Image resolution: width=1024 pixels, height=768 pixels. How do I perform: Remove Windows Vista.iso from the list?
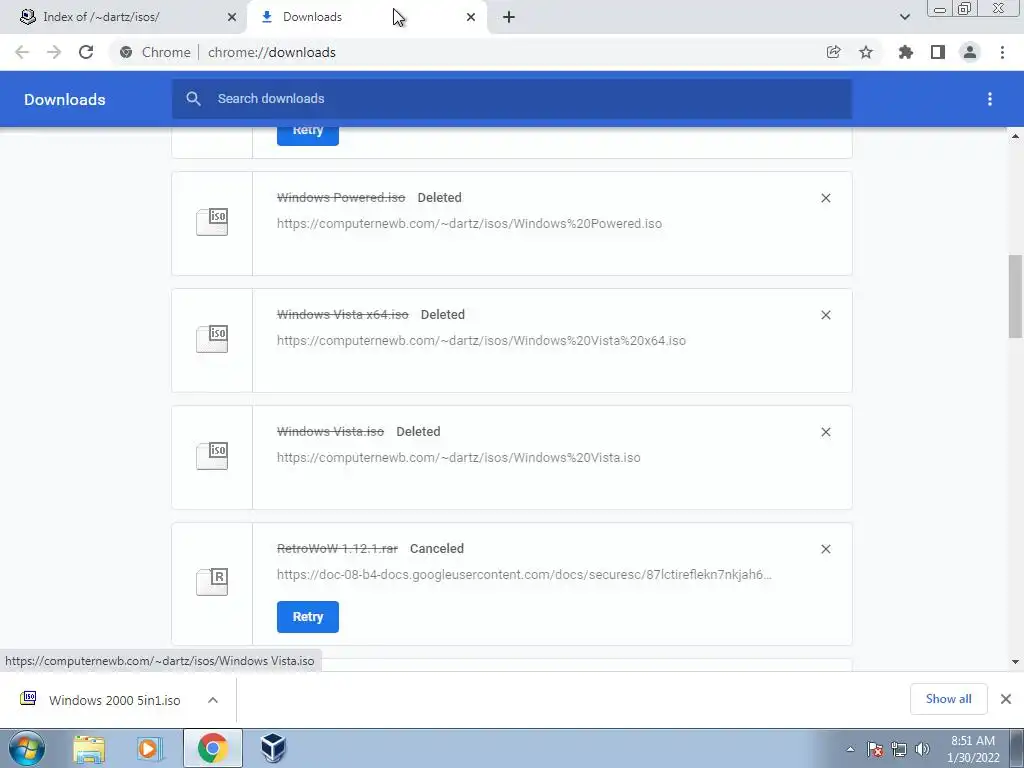tap(825, 432)
